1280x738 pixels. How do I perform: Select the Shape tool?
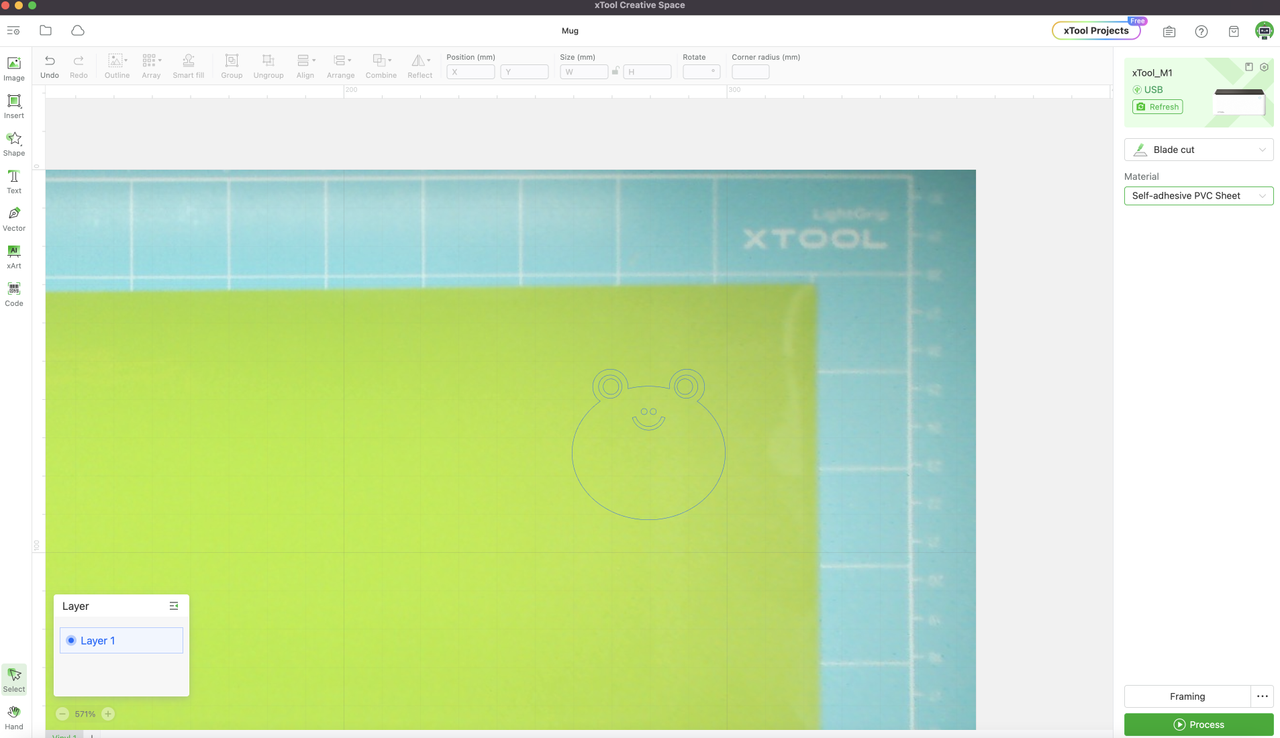click(x=14, y=144)
